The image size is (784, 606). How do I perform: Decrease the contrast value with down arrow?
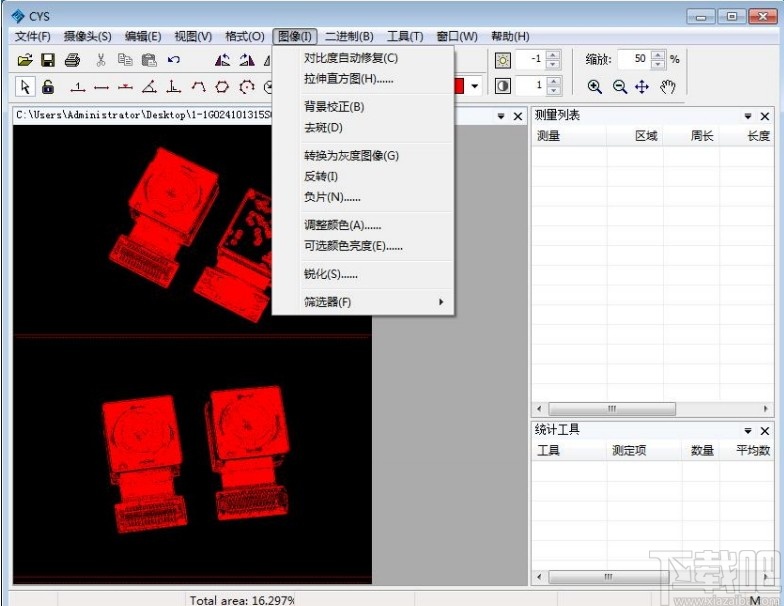553,90
